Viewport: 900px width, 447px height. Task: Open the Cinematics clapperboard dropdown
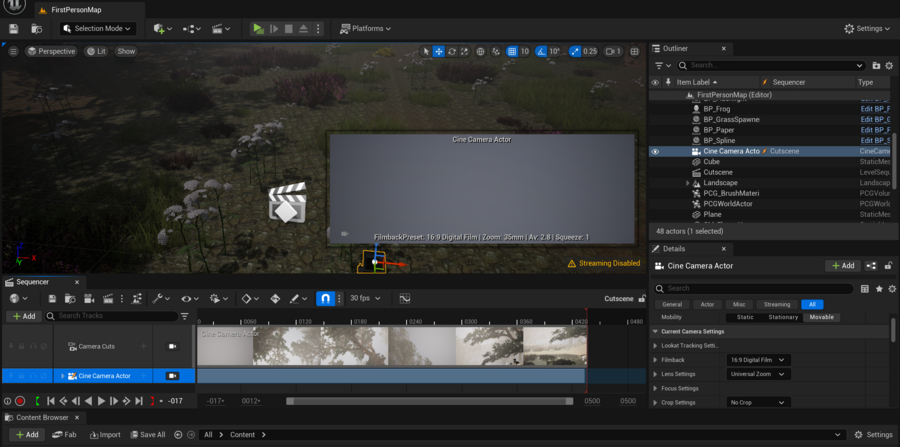click(221, 29)
